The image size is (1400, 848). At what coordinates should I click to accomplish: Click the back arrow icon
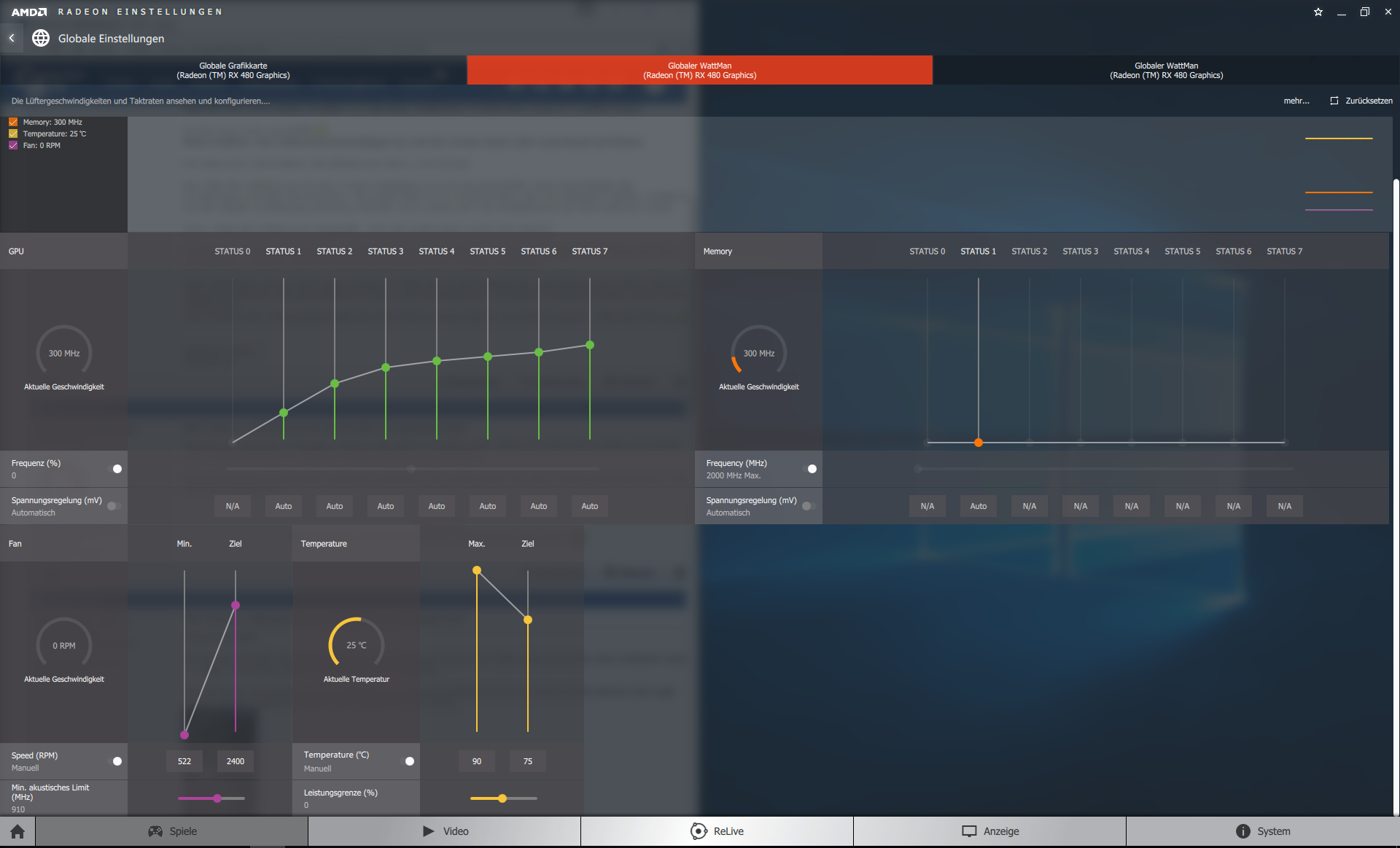(x=12, y=38)
